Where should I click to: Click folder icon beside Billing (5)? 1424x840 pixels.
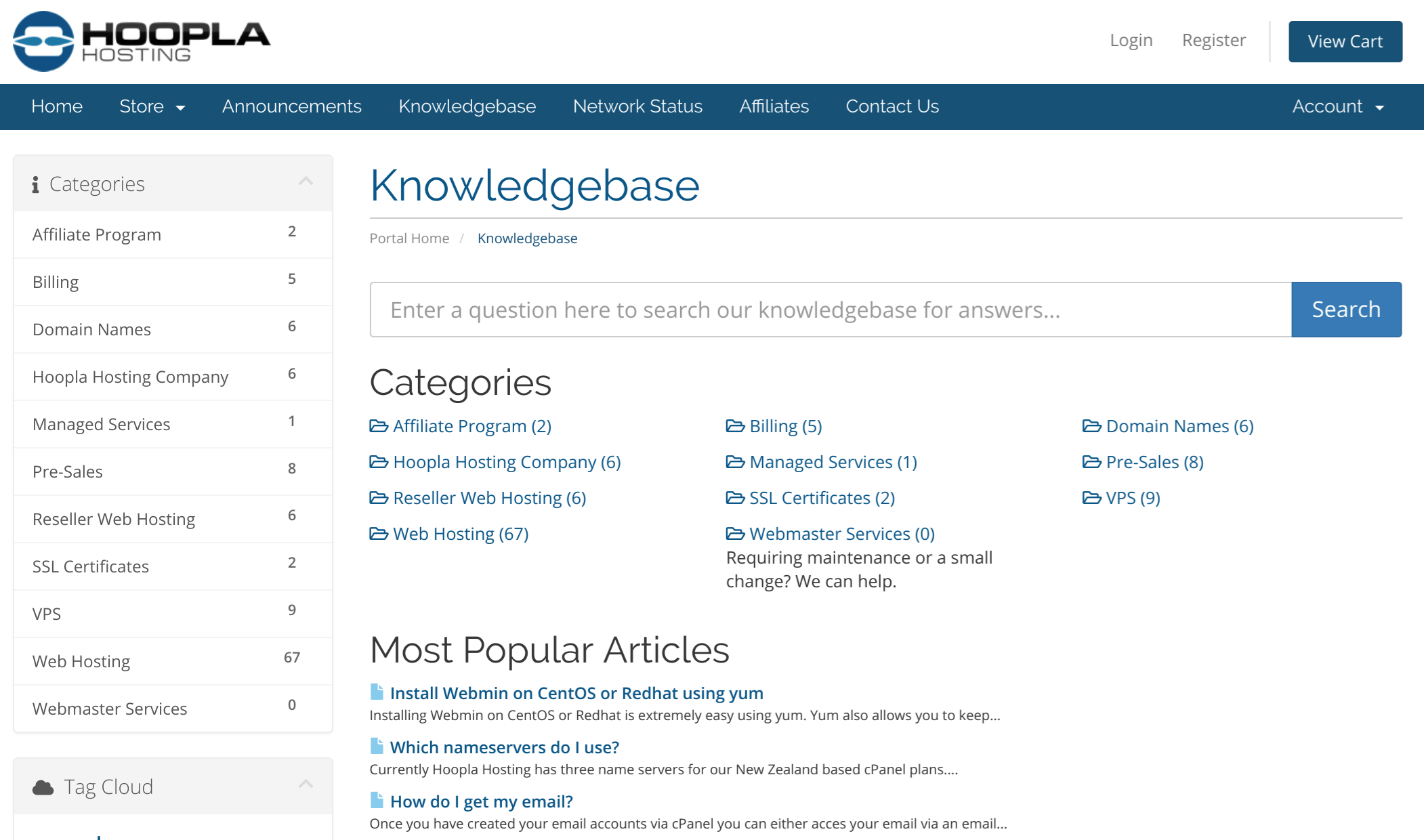[735, 426]
